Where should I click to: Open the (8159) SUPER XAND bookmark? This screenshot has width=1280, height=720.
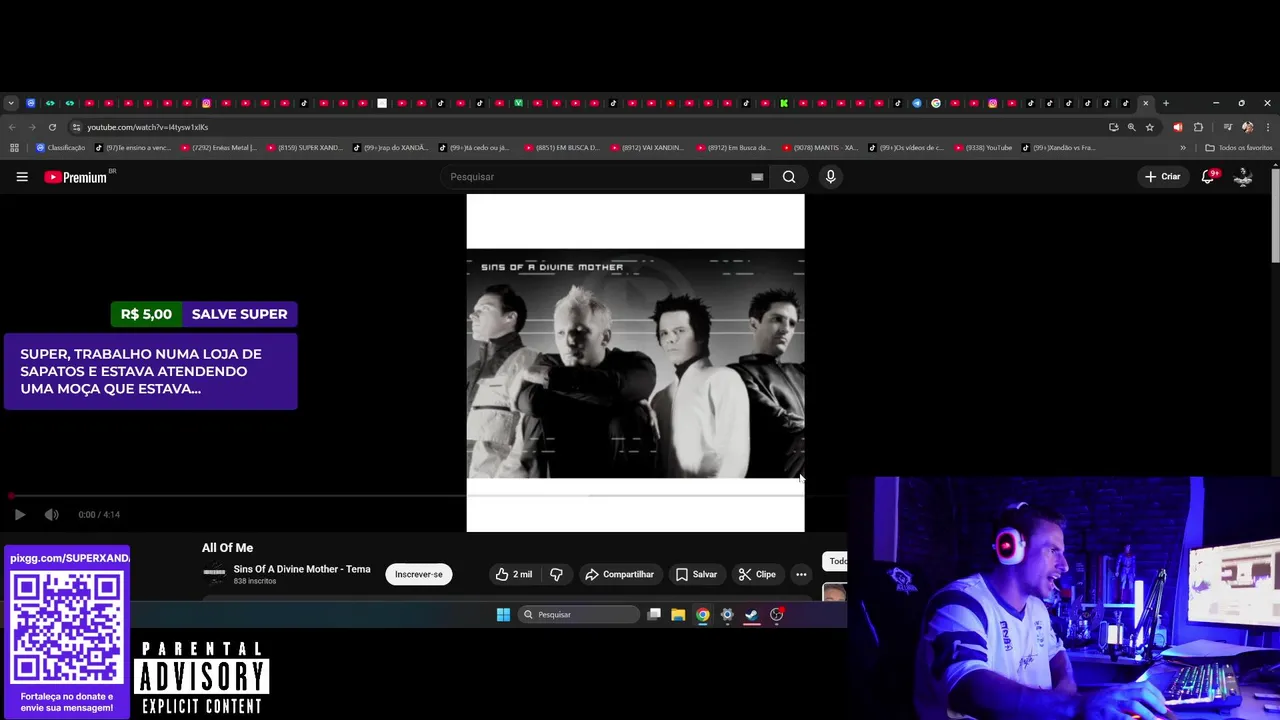click(x=305, y=148)
